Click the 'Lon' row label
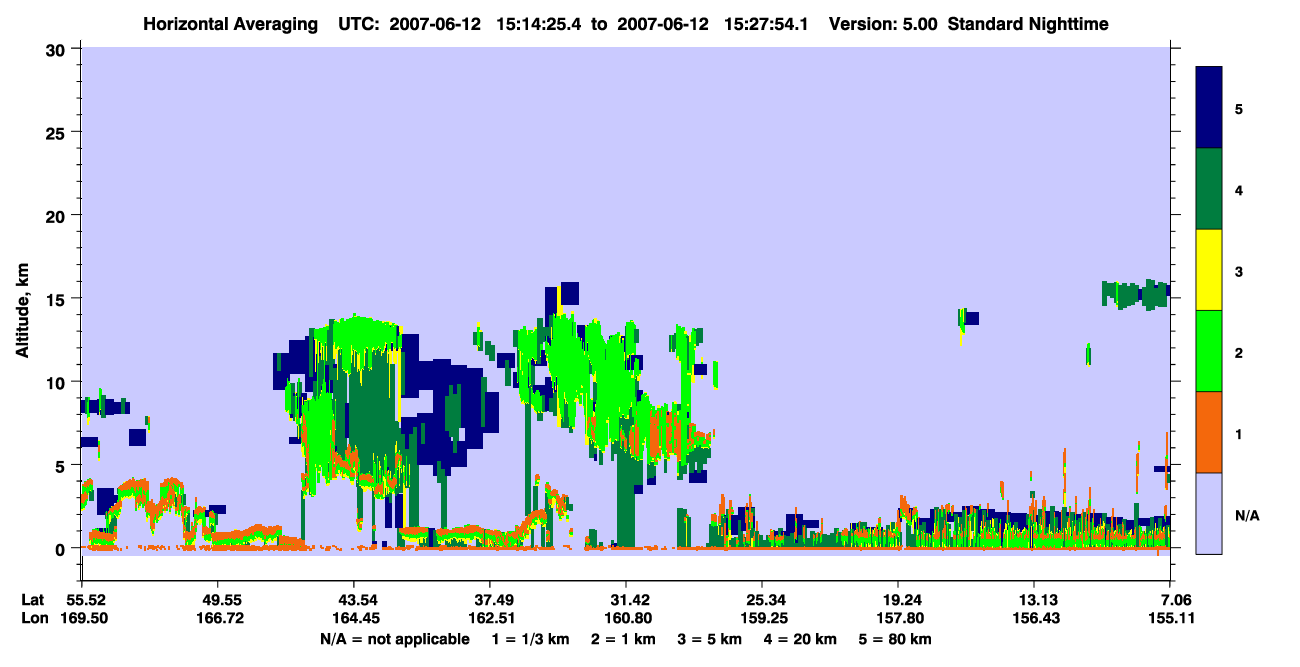This screenshot has height=667, width=1300. click(34, 619)
